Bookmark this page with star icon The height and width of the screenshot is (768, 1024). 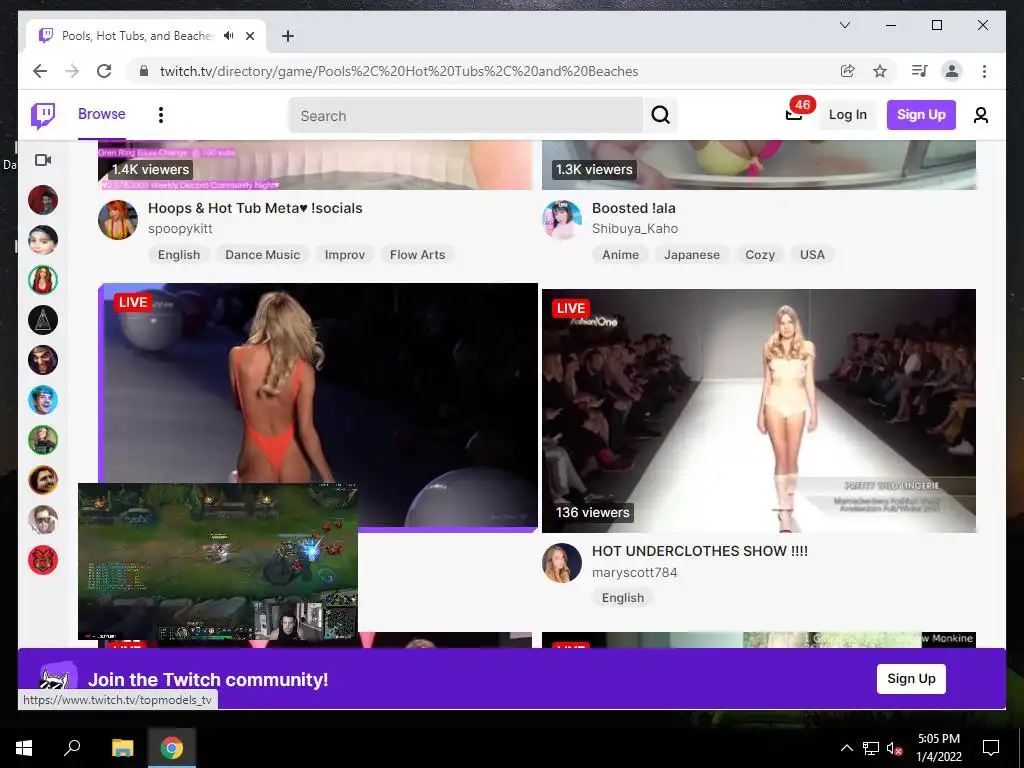[880, 71]
